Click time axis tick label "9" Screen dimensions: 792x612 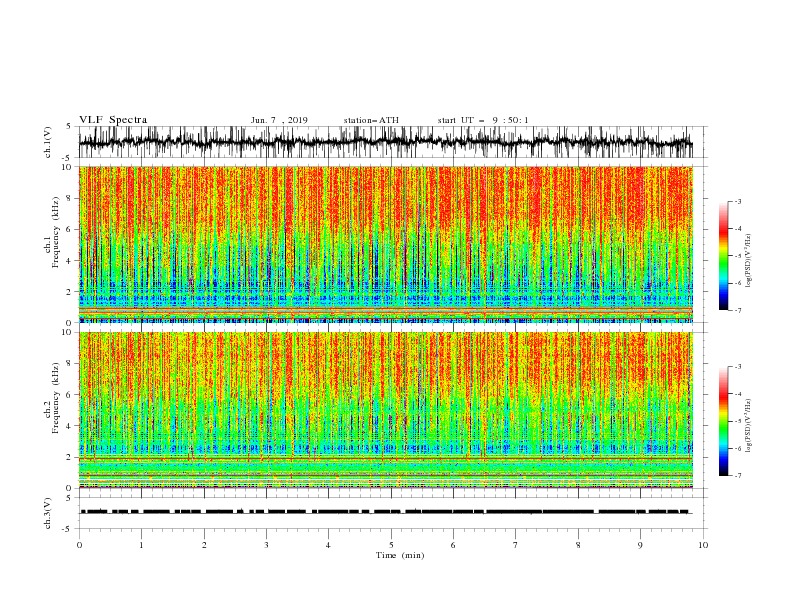pos(640,545)
